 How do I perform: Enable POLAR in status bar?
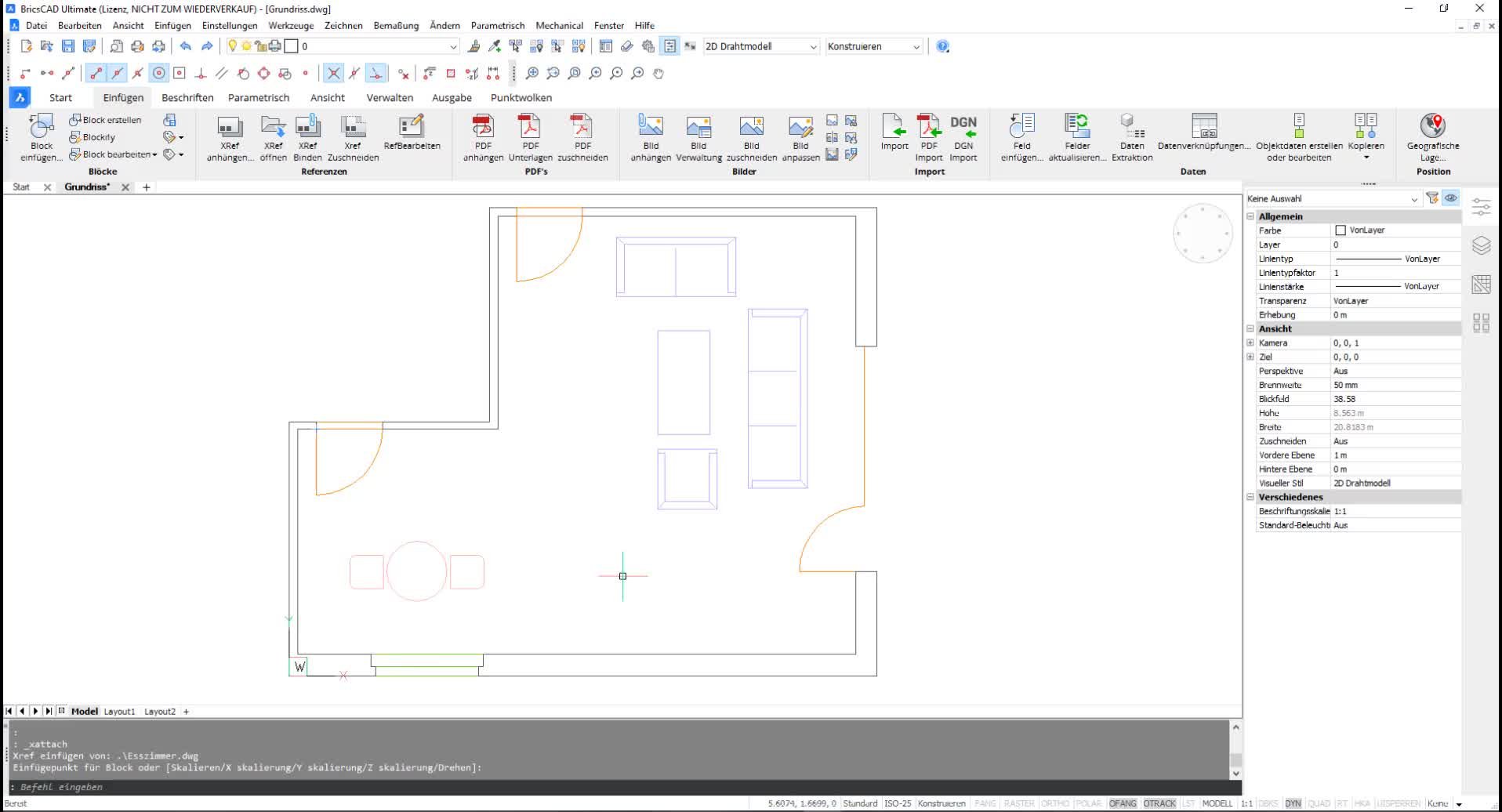click(x=1088, y=803)
